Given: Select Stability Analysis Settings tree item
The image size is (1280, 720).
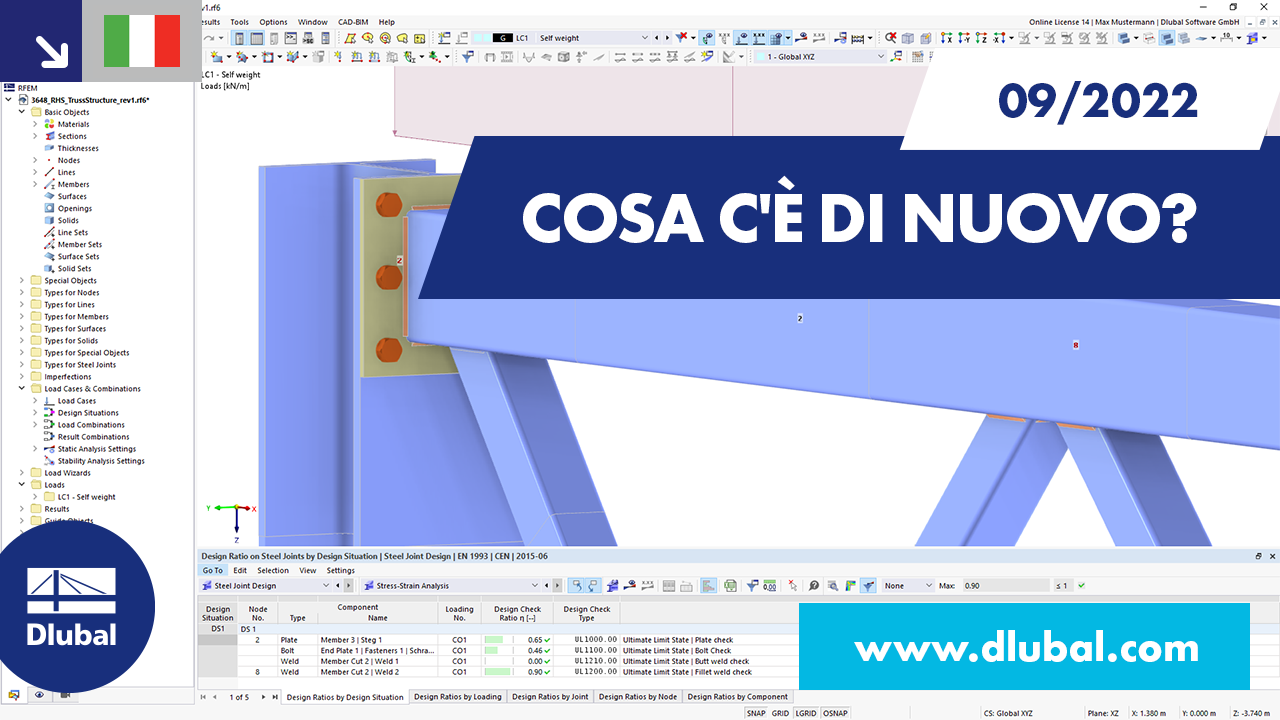Looking at the screenshot, I should [101, 461].
